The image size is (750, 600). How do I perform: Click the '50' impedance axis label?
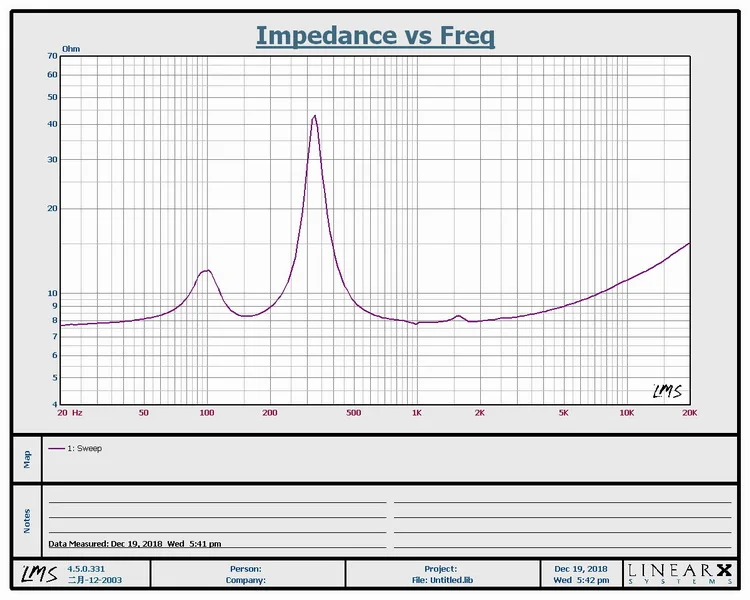52,97
